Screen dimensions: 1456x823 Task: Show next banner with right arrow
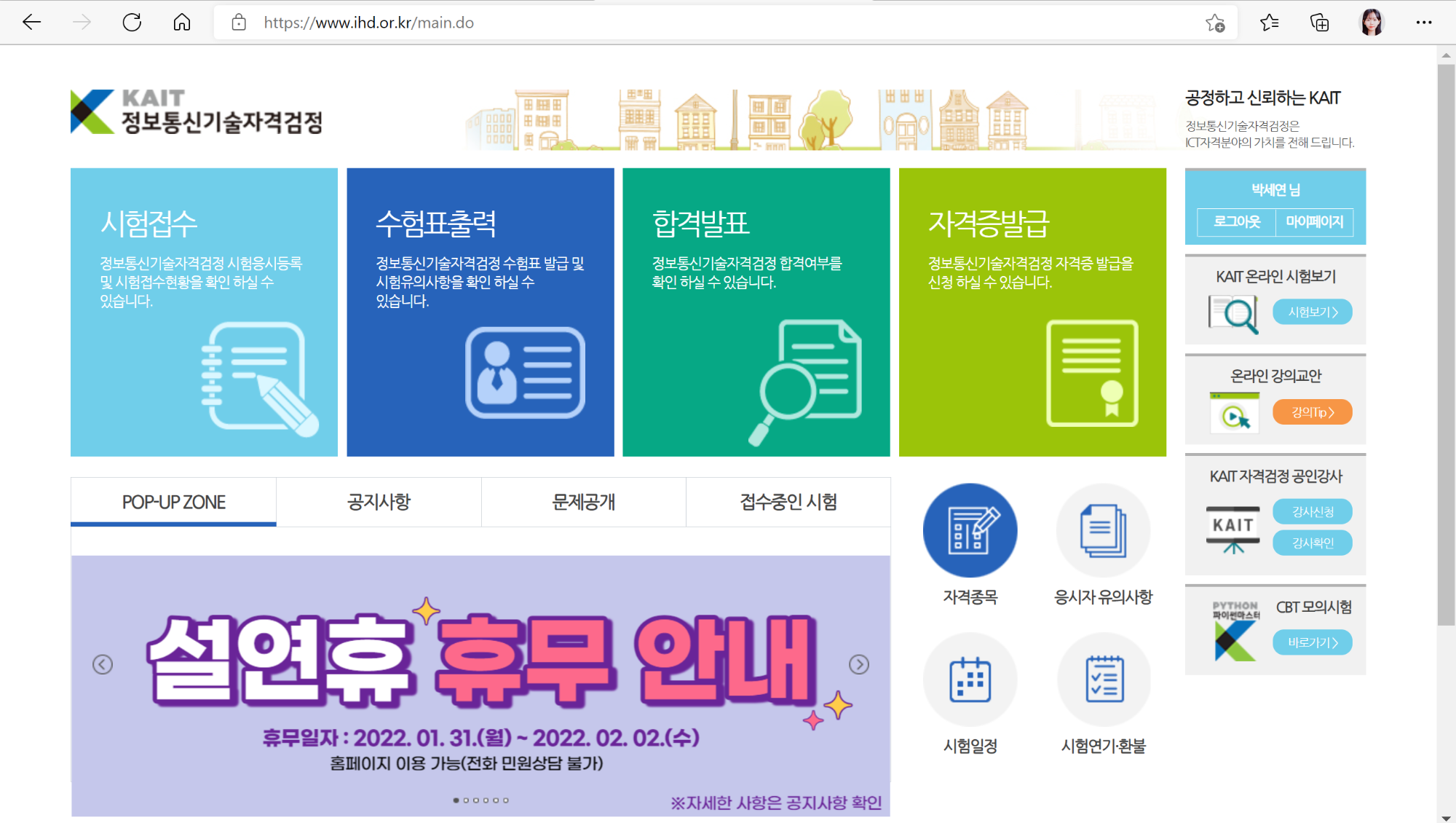tap(859, 664)
